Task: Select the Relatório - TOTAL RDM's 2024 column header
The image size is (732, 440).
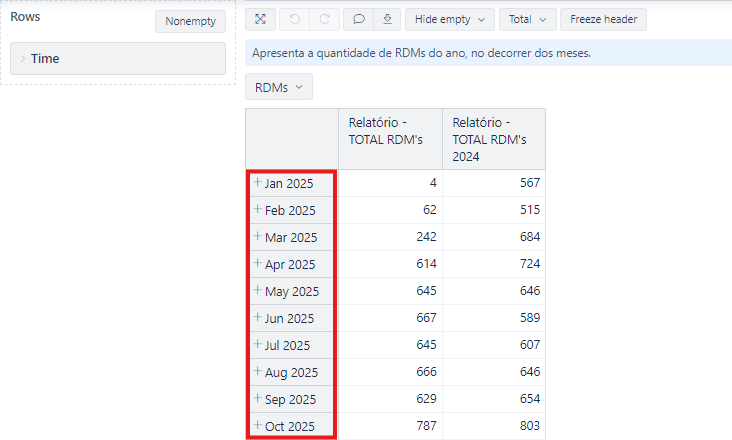Action: (493, 138)
